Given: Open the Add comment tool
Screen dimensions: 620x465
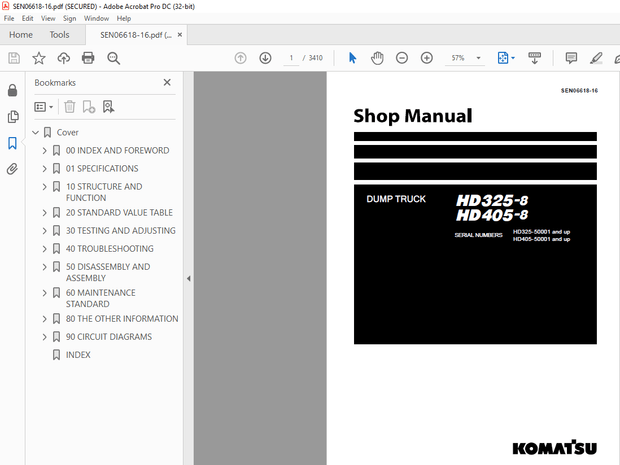Looking at the screenshot, I should [x=571, y=58].
